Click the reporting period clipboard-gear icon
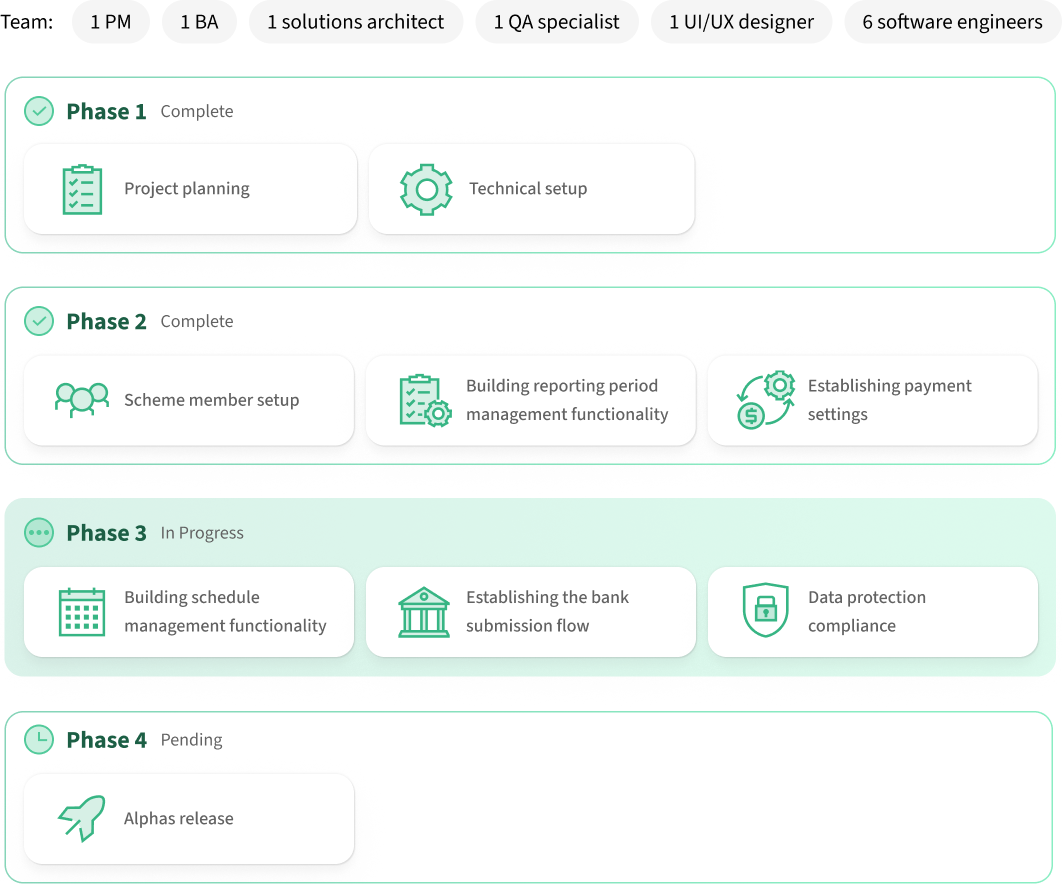 (425, 400)
